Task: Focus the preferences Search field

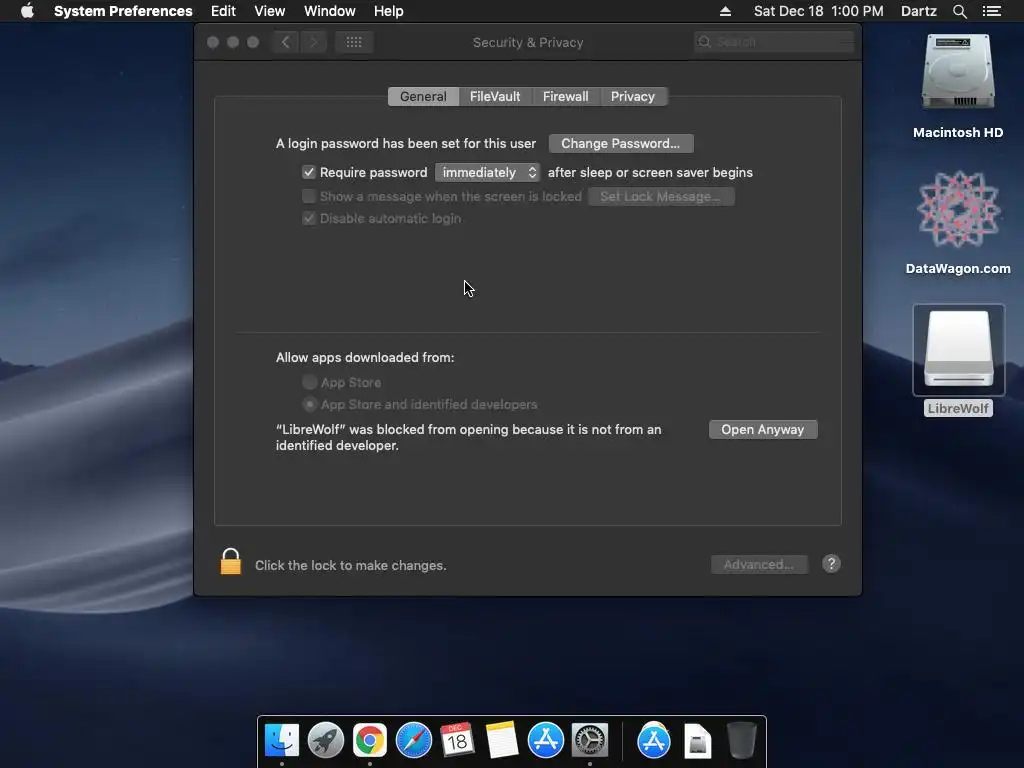Action: 774,42
